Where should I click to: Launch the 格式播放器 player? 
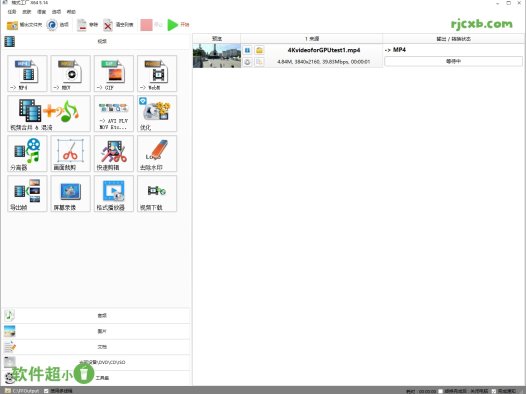click(x=114, y=193)
